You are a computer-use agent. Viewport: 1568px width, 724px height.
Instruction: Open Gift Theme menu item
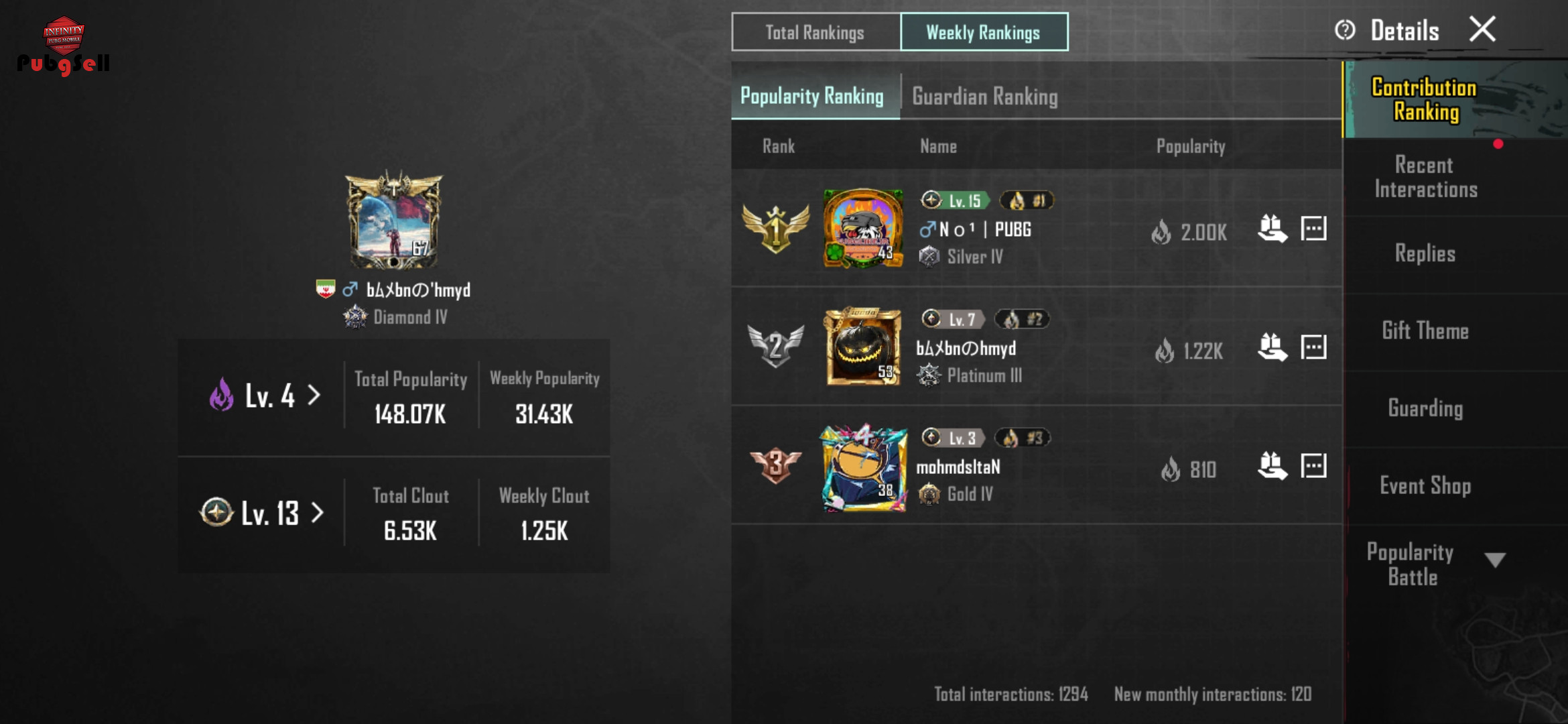point(1426,330)
